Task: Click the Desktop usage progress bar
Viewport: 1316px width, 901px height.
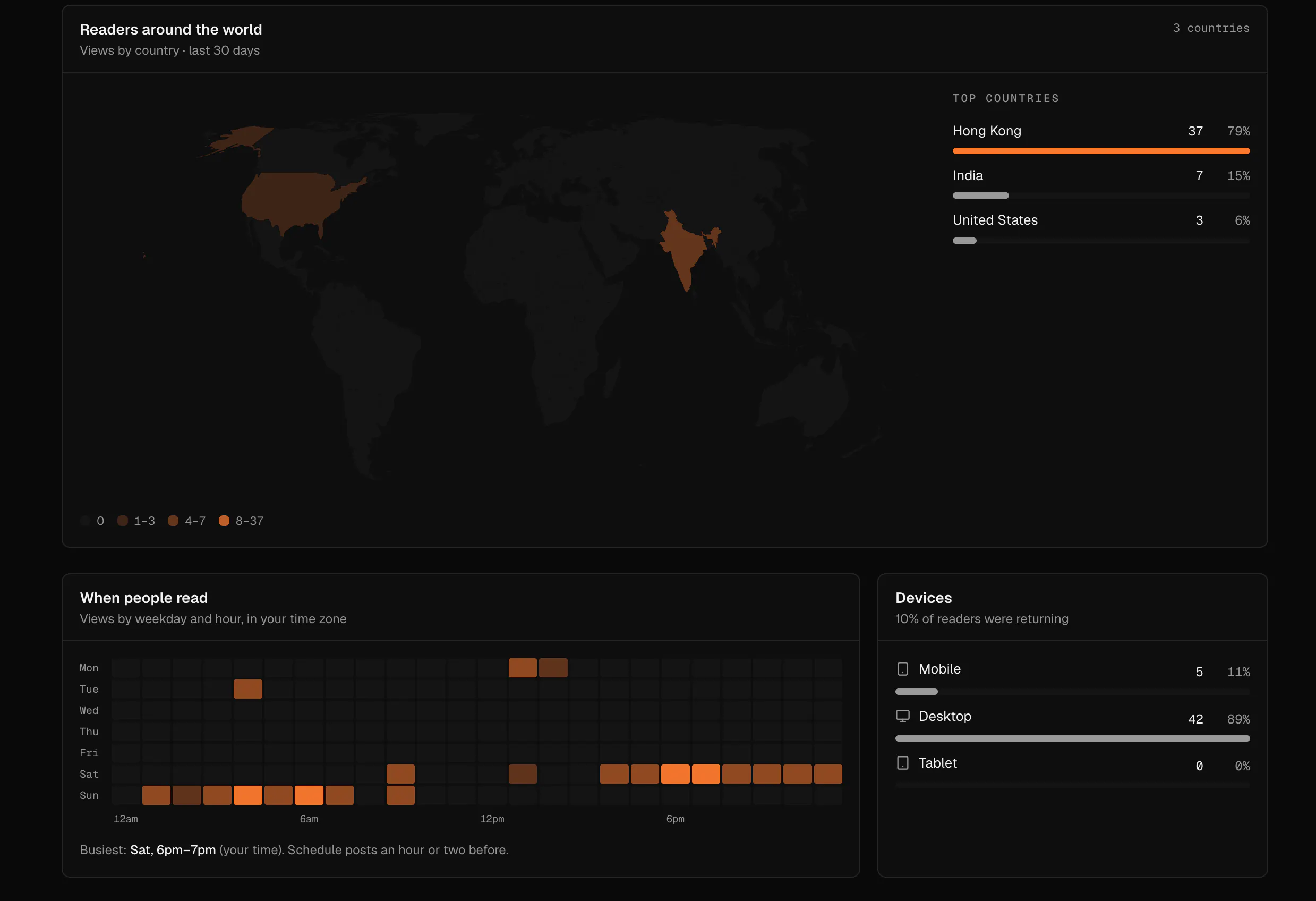Action: [1072, 738]
